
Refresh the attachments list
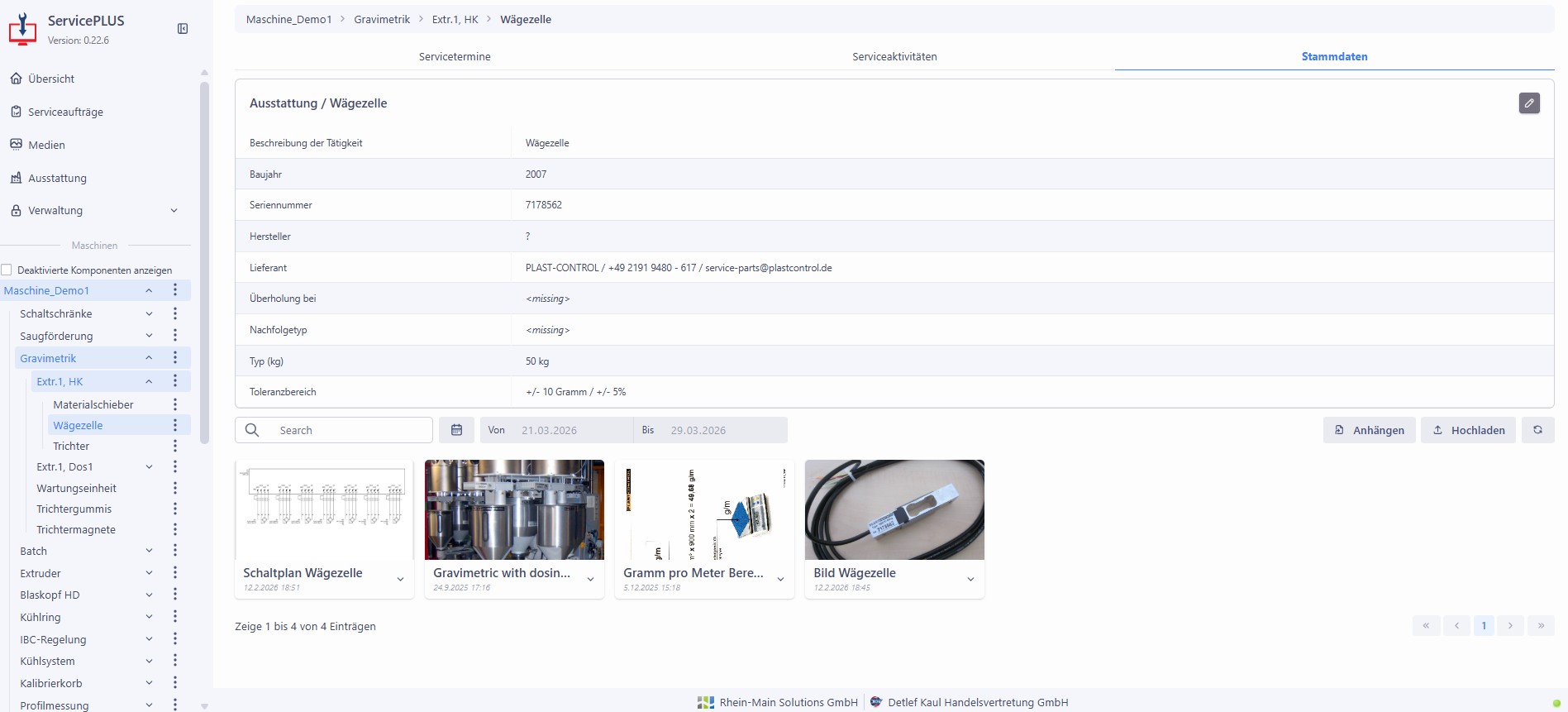[x=1537, y=430]
